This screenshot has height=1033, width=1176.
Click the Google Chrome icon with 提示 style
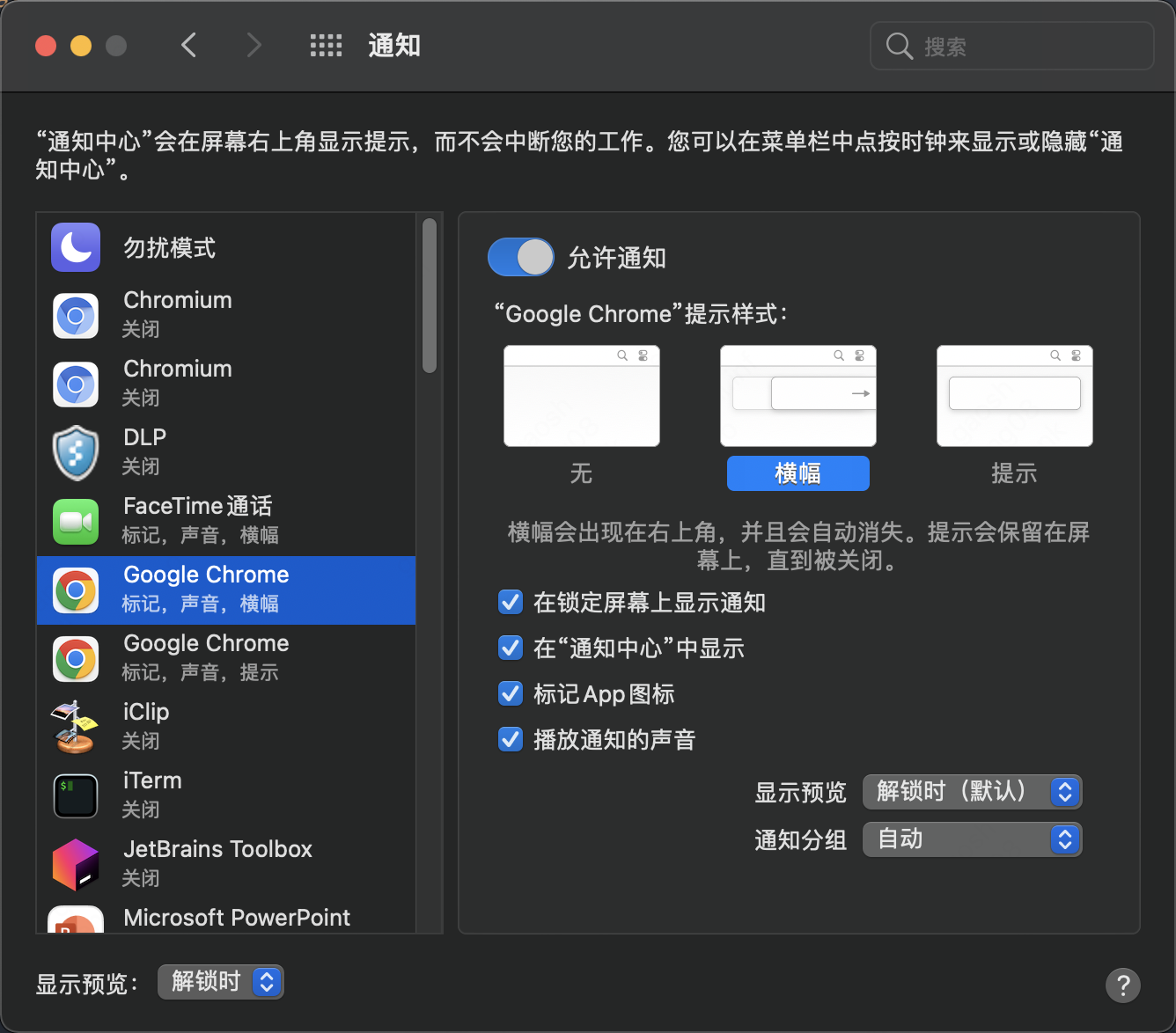(x=76, y=659)
